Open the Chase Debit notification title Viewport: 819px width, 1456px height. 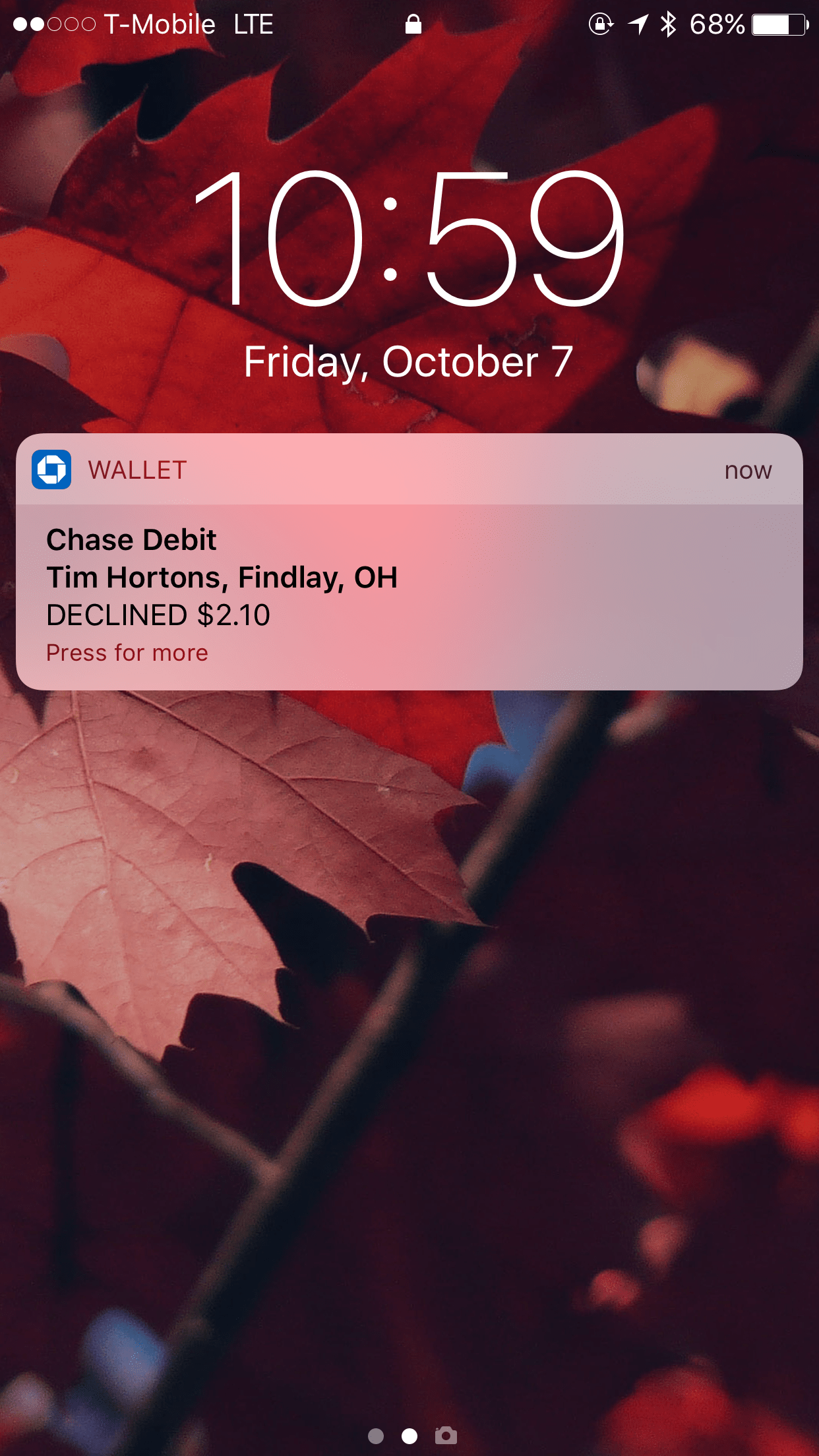[131, 539]
